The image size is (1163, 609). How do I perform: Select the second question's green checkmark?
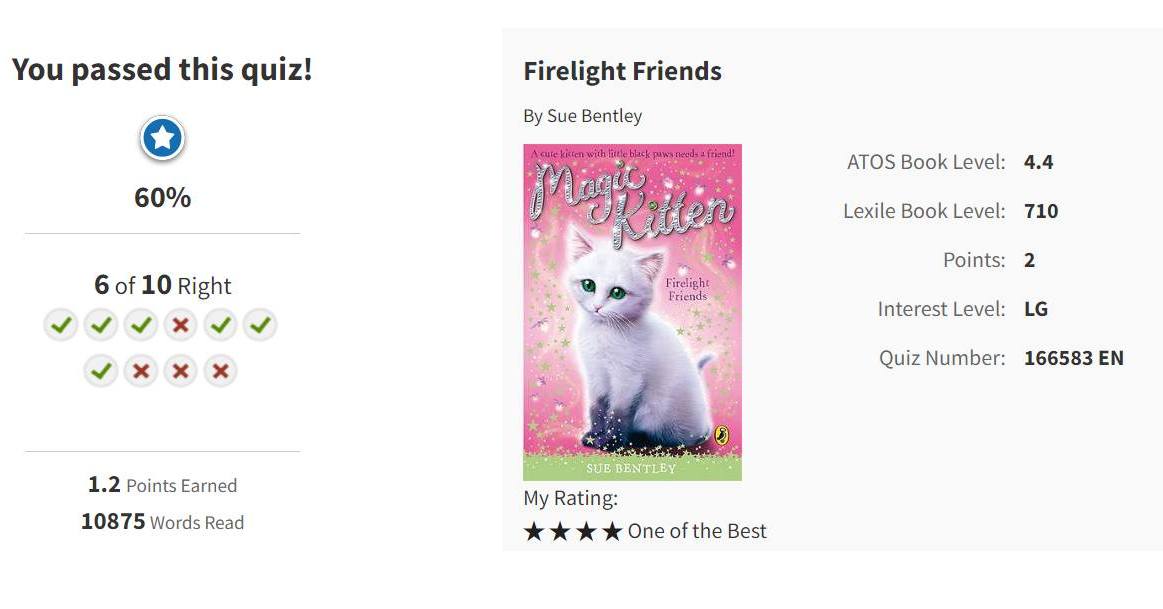pos(101,325)
